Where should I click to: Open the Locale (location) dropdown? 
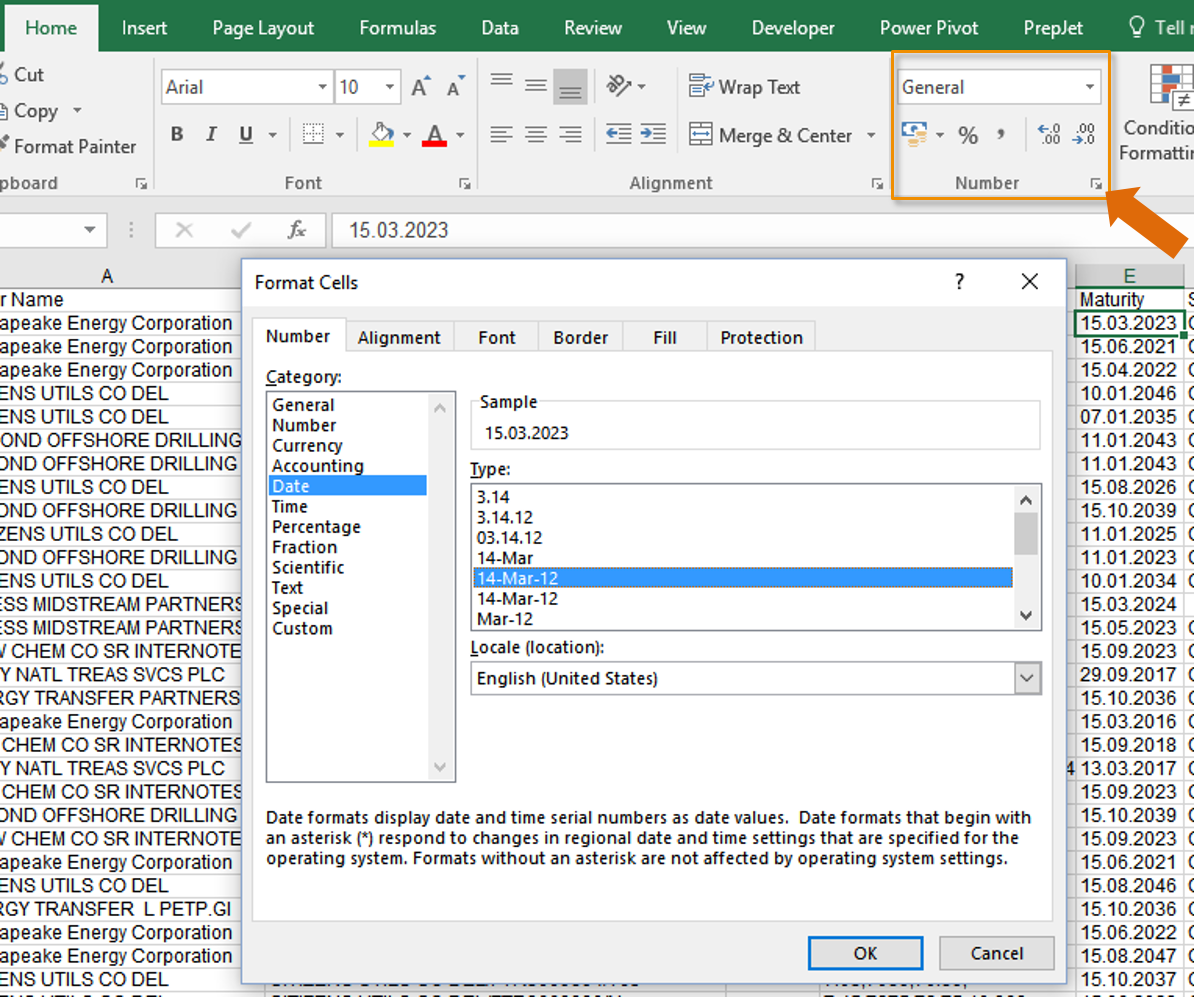coord(1027,678)
